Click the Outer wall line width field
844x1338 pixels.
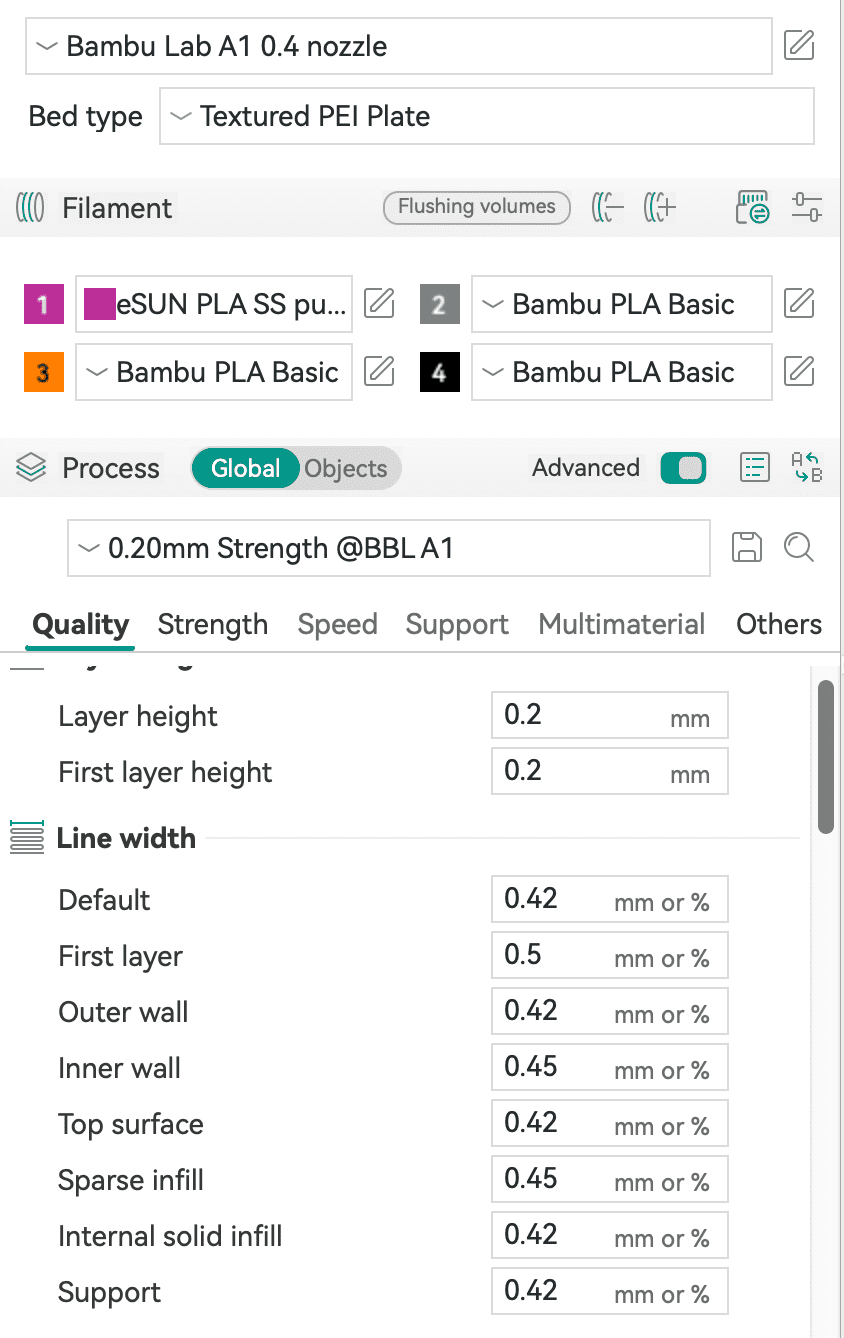(x=610, y=1011)
